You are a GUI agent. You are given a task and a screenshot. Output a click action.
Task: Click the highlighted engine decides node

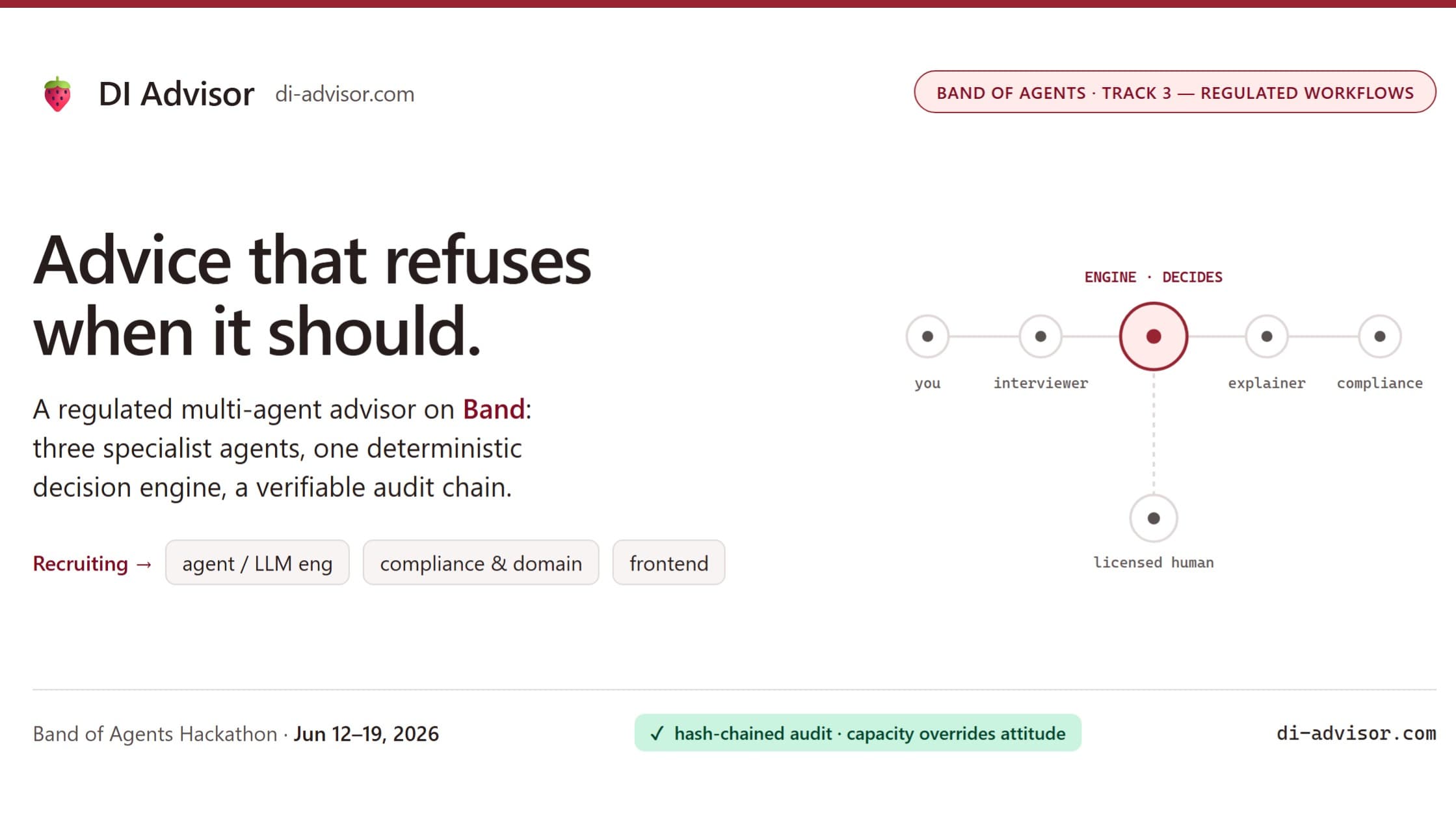(x=1154, y=336)
